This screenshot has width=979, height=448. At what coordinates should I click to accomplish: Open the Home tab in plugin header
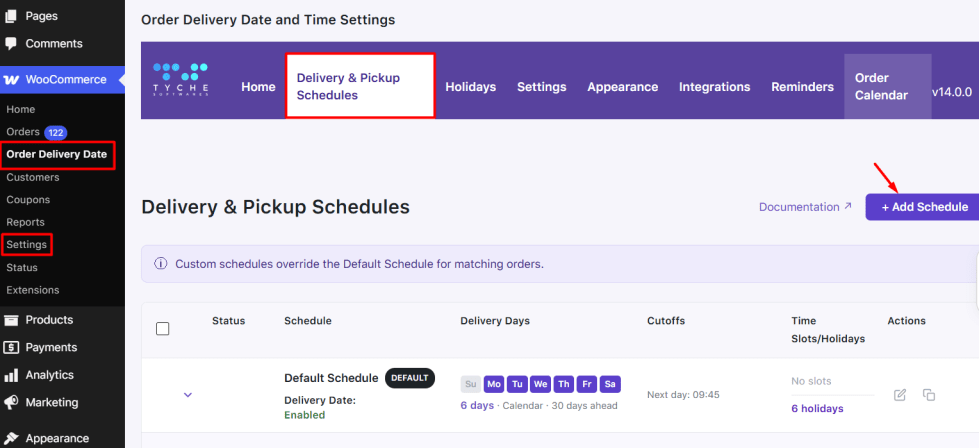tap(258, 87)
